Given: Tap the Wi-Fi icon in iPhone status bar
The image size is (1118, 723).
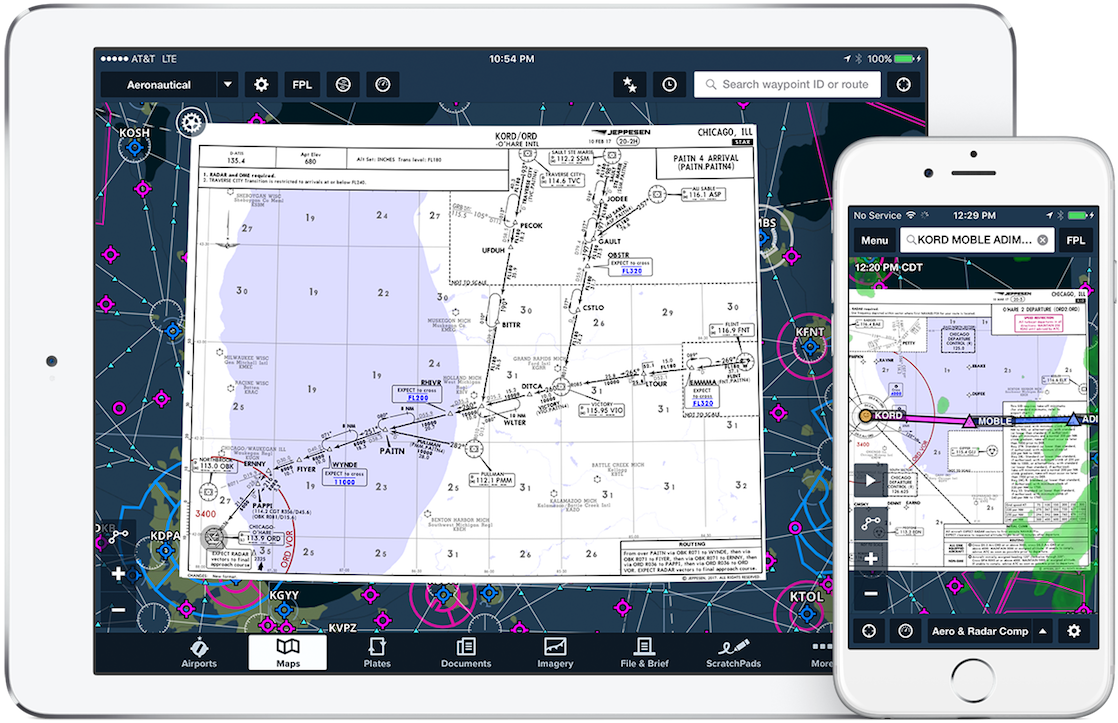Looking at the screenshot, I should [911, 215].
